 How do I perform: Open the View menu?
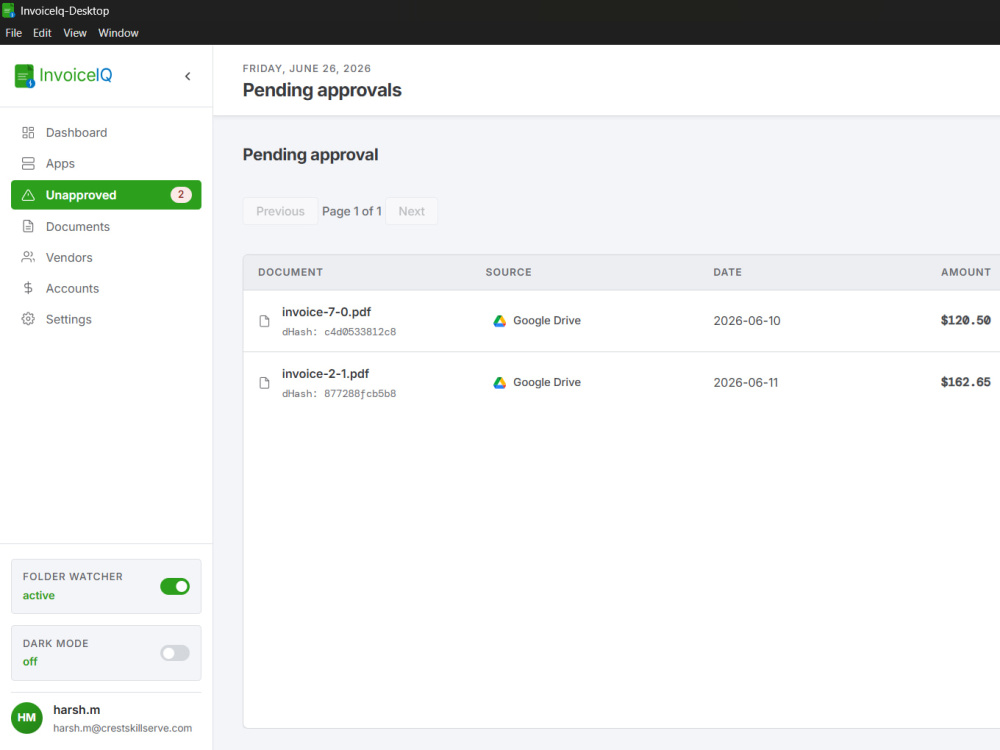point(75,33)
